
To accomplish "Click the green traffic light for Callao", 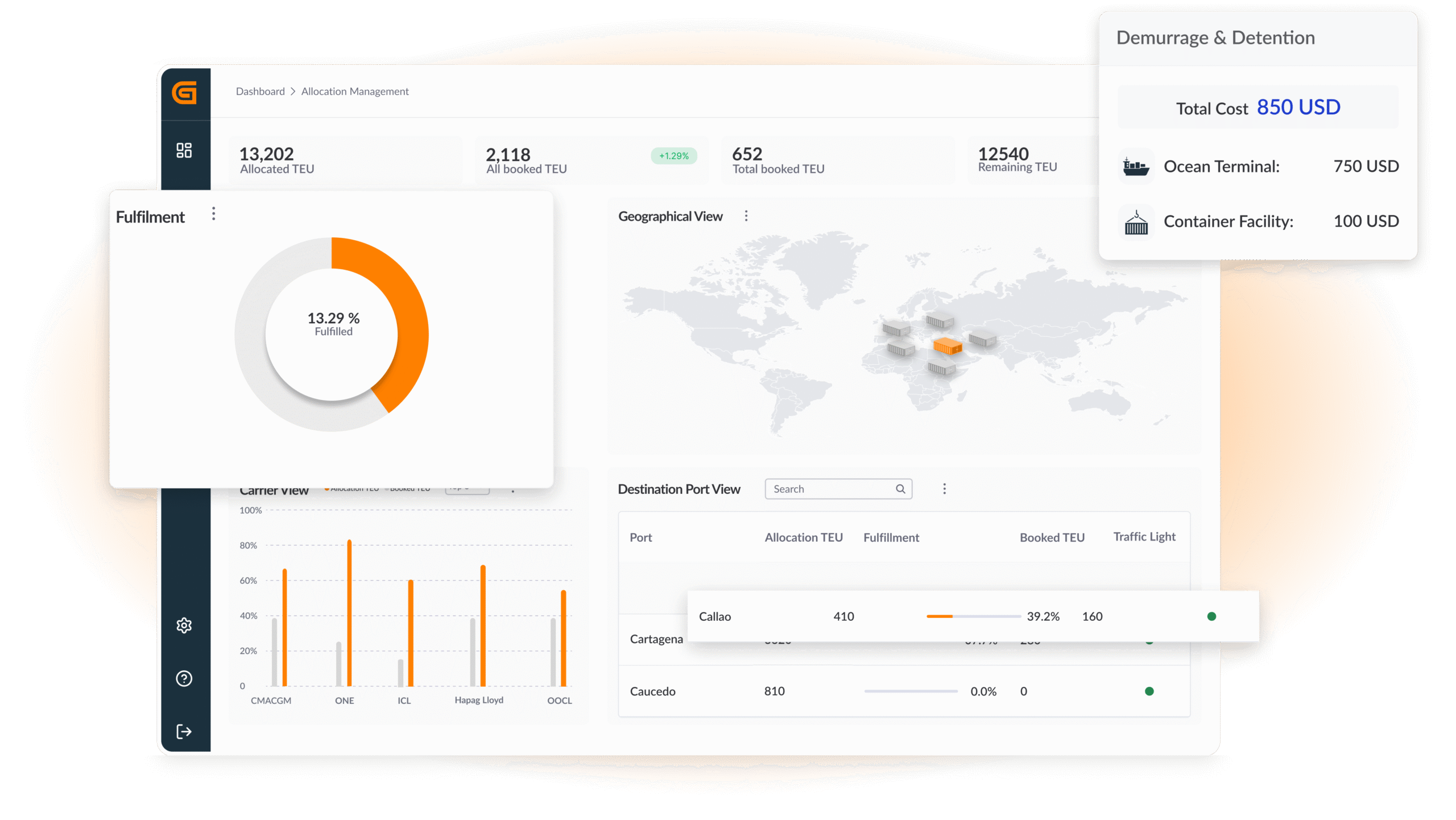I will [1211, 616].
